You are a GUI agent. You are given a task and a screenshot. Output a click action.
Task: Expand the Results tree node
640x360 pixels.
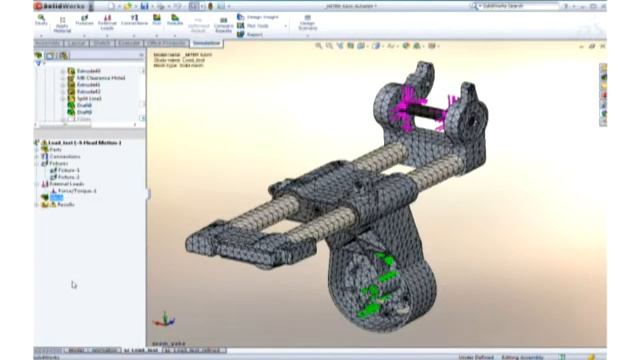tap(37, 205)
